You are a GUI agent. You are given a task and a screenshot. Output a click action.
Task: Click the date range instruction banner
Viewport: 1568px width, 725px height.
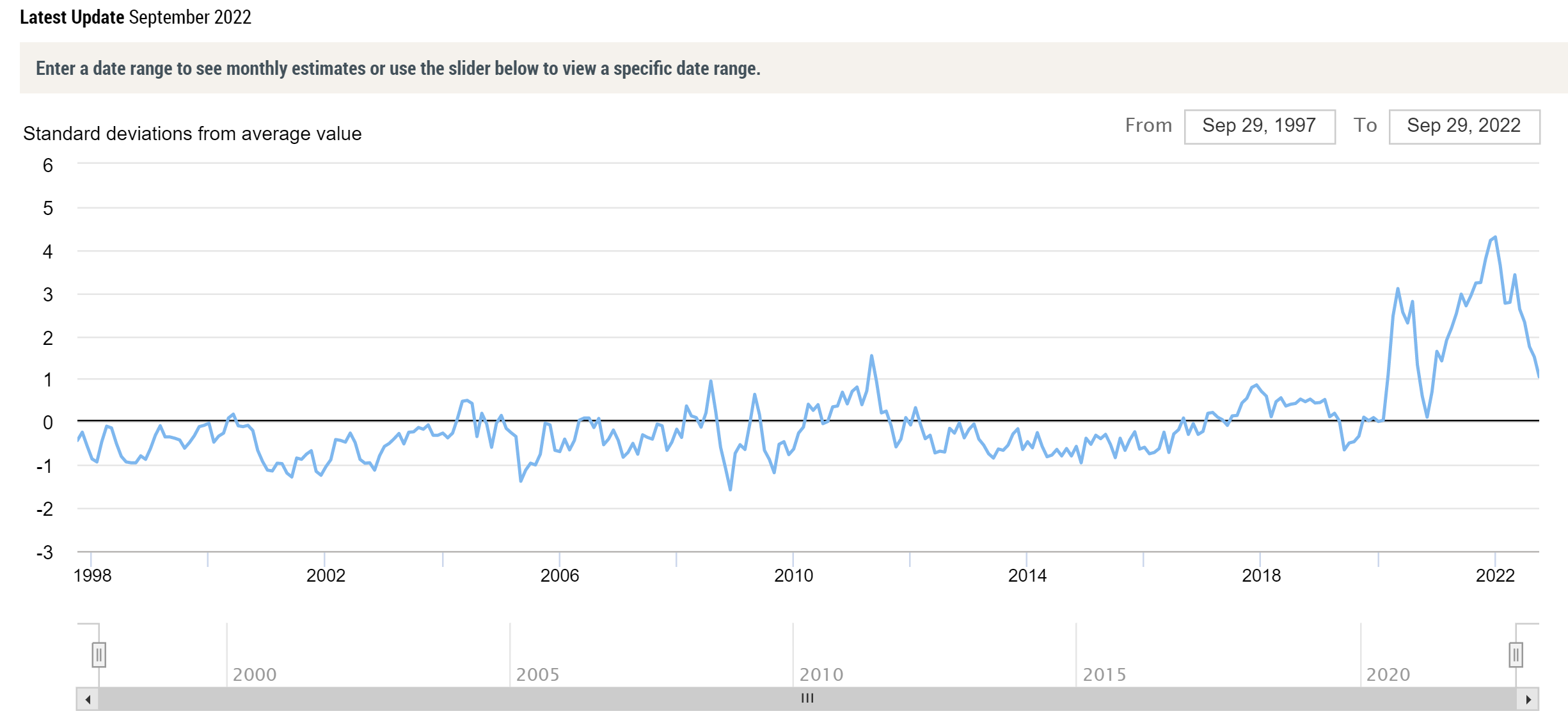click(x=398, y=68)
